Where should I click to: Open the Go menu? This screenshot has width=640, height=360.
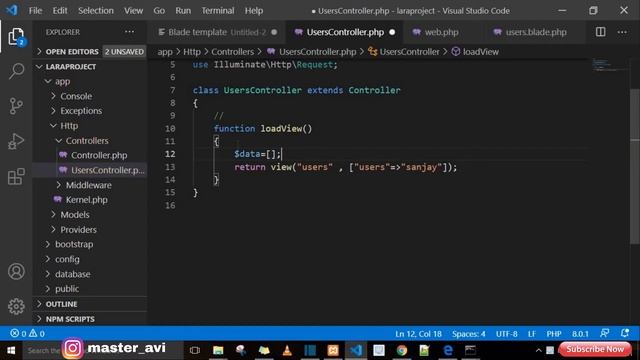(x=159, y=11)
